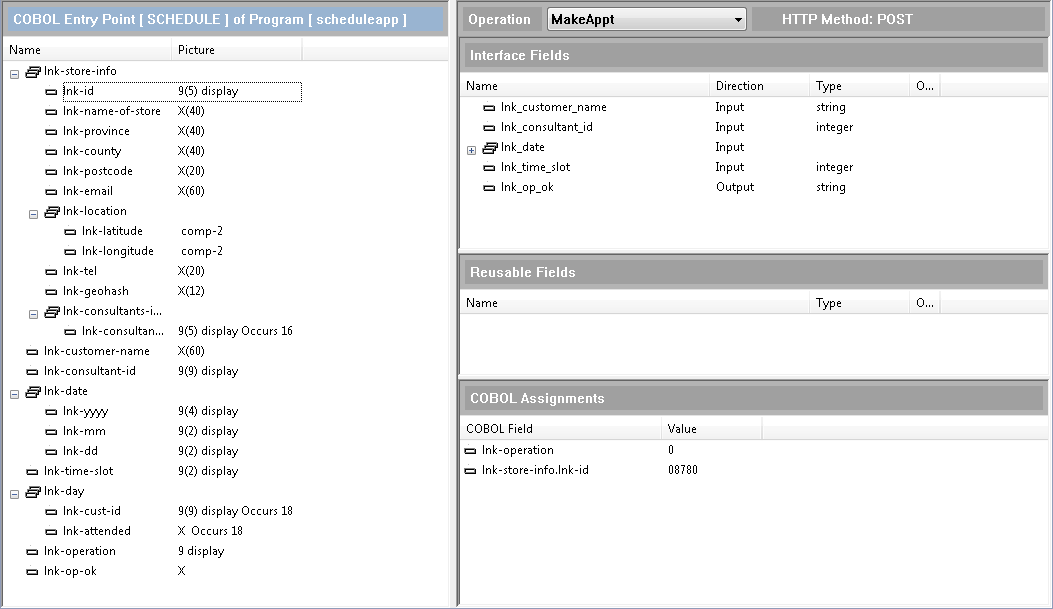Click the lnk-location group icon
This screenshot has width=1053, height=609.
(52, 211)
